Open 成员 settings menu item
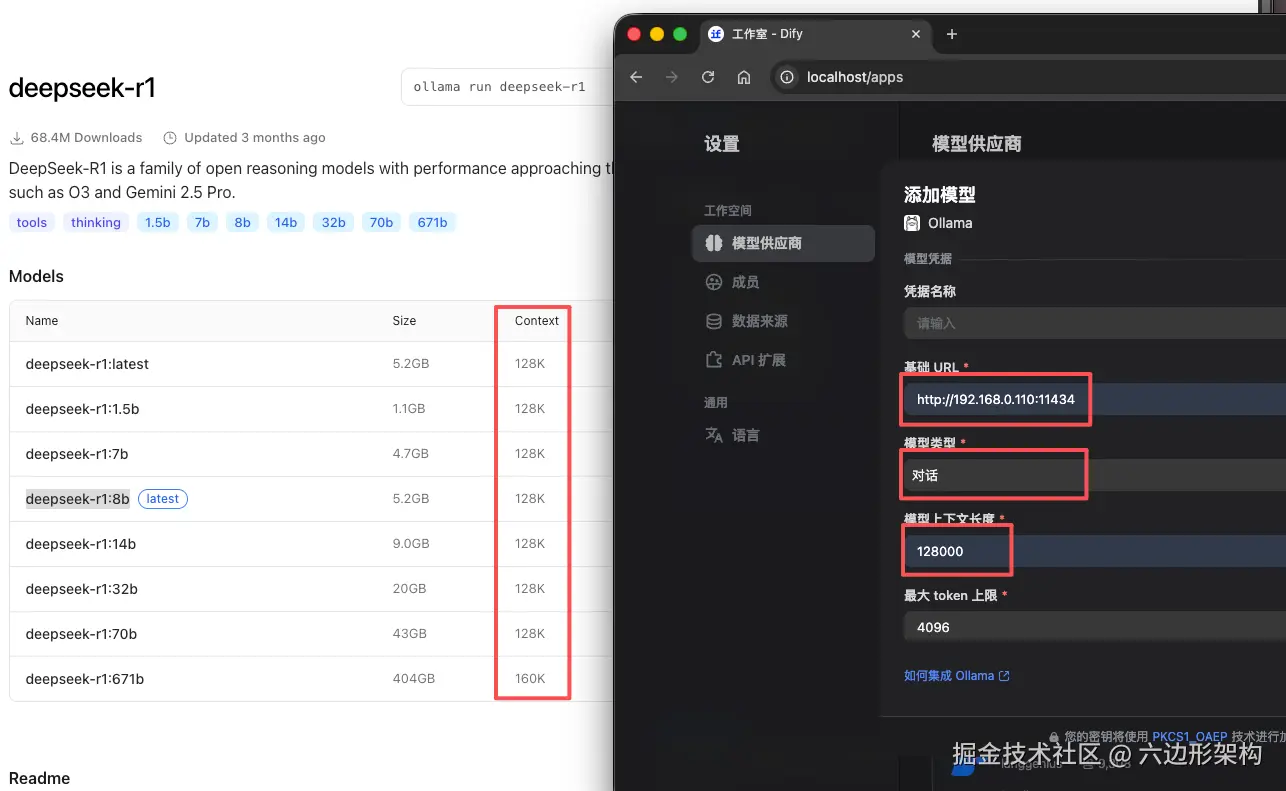This screenshot has width=1286, height=791. (783, 282)
